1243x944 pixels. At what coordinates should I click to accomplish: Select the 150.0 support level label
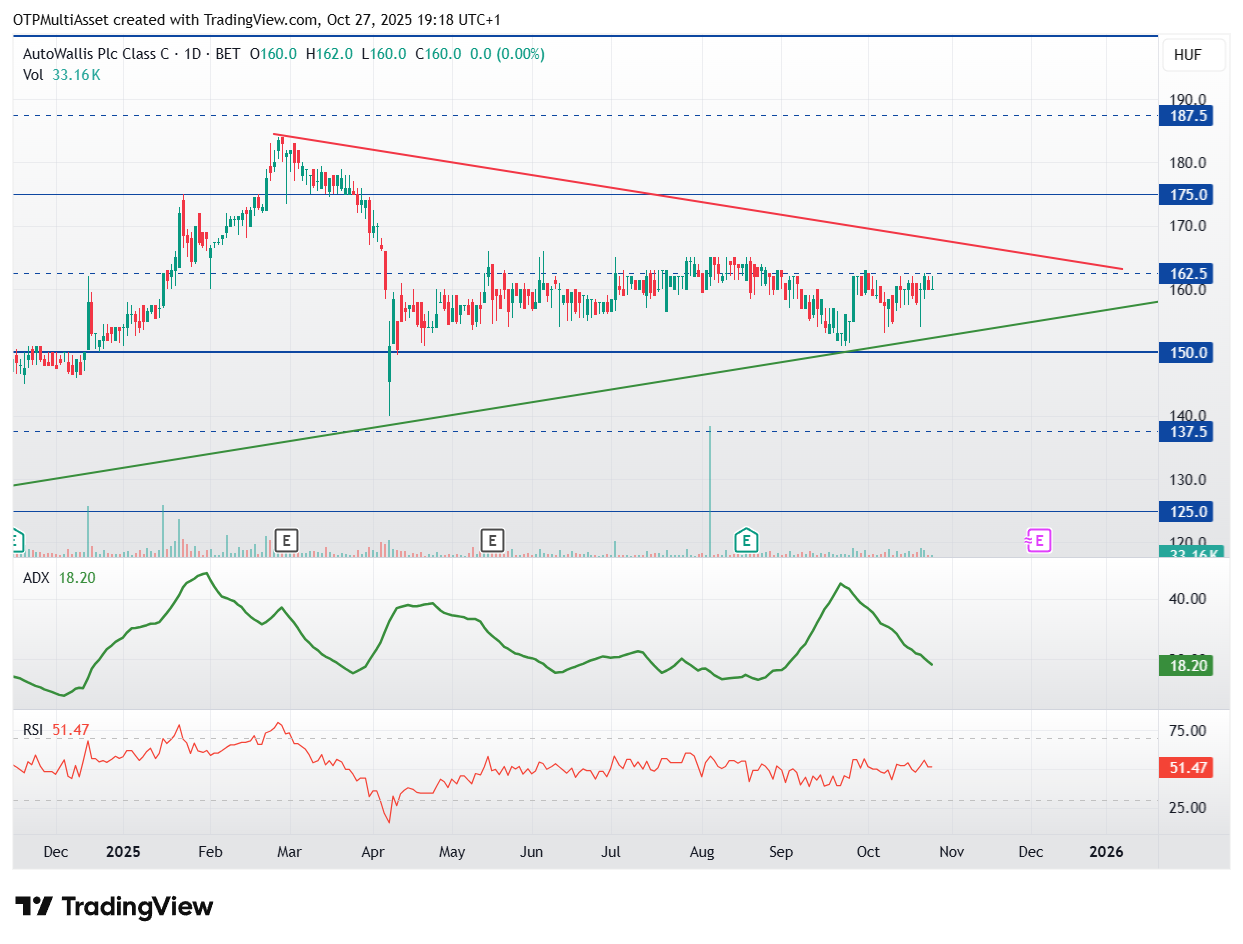point(1185,352)
